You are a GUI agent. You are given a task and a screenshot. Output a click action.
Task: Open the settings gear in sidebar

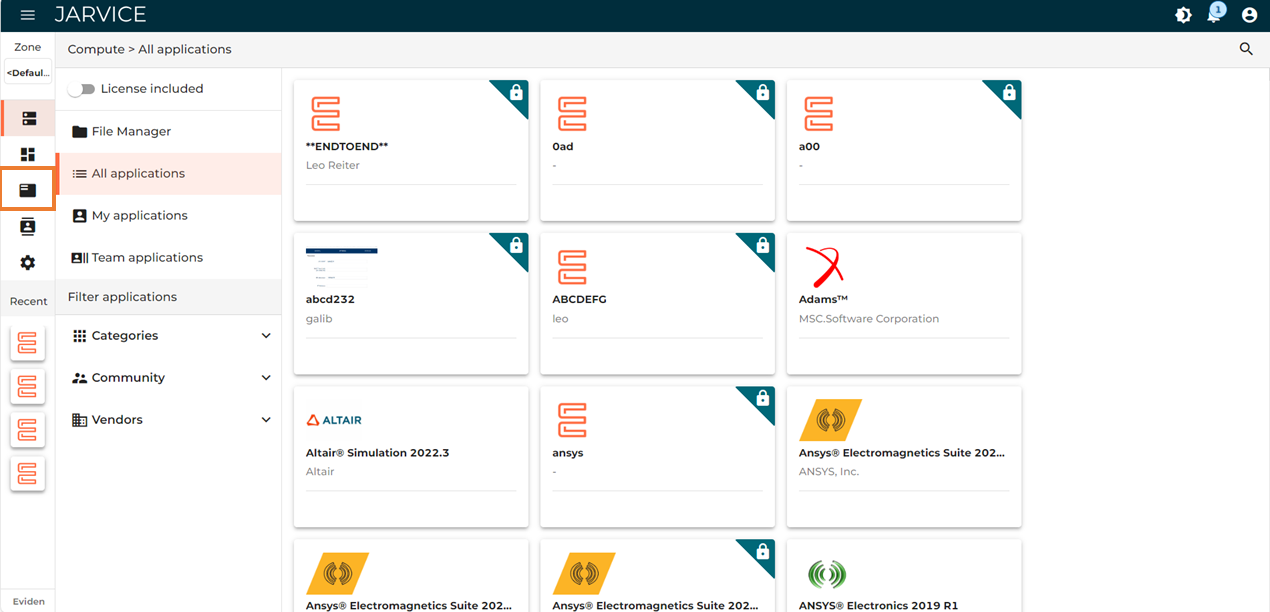[28, 263]
